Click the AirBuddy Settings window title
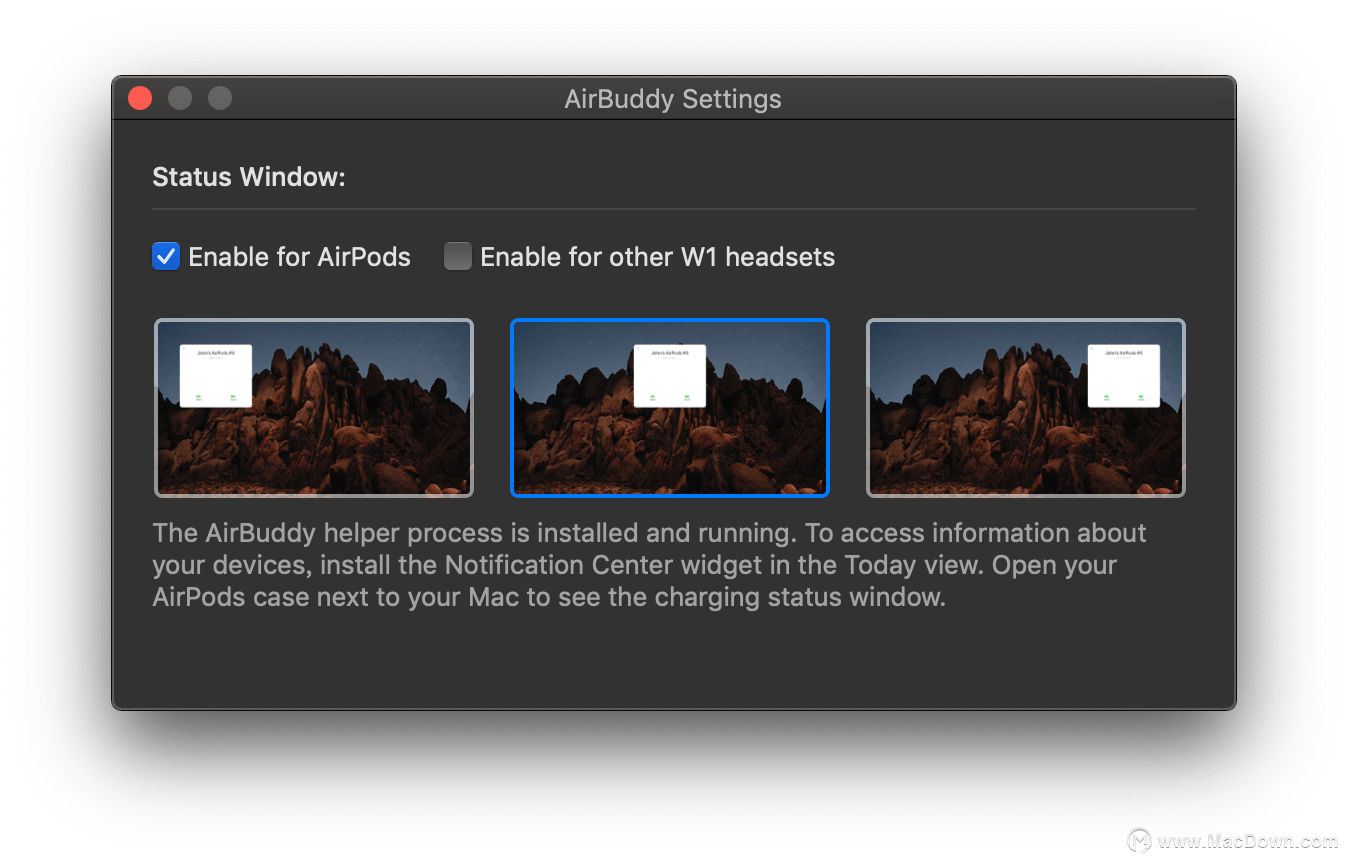 click(x=673, y=99)
